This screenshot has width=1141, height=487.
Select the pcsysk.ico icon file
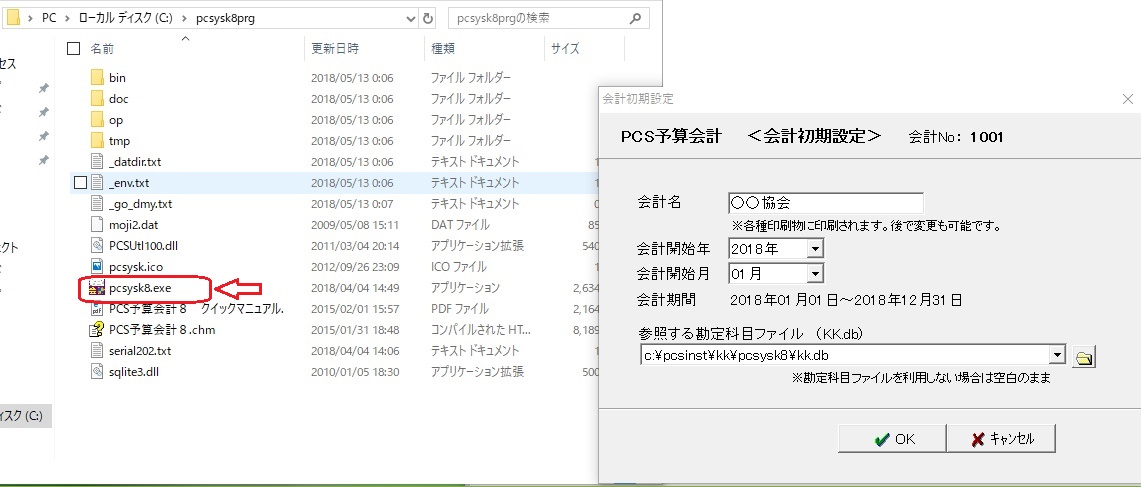[x=97, y=267]
